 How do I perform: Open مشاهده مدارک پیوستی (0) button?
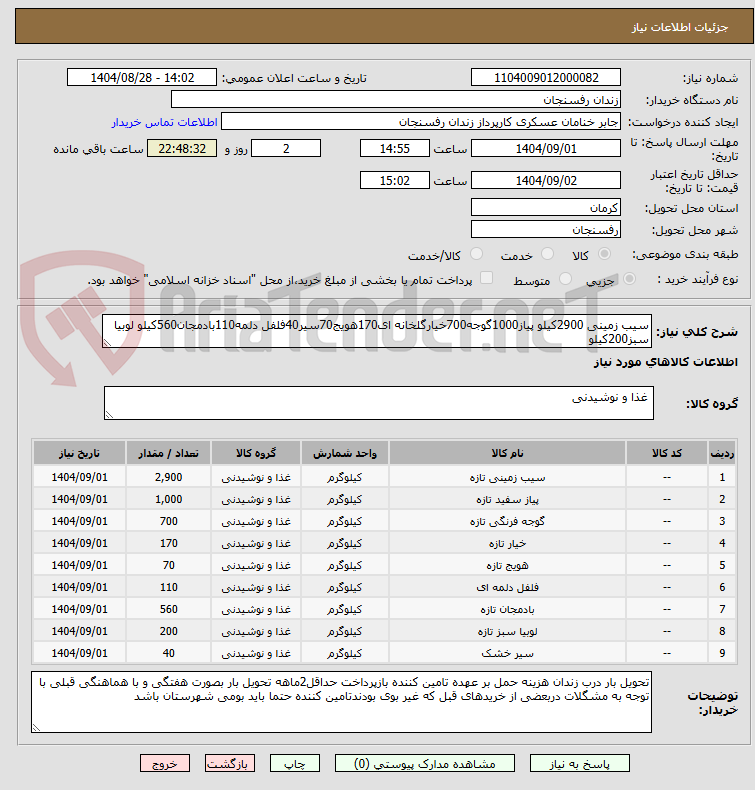425,764
